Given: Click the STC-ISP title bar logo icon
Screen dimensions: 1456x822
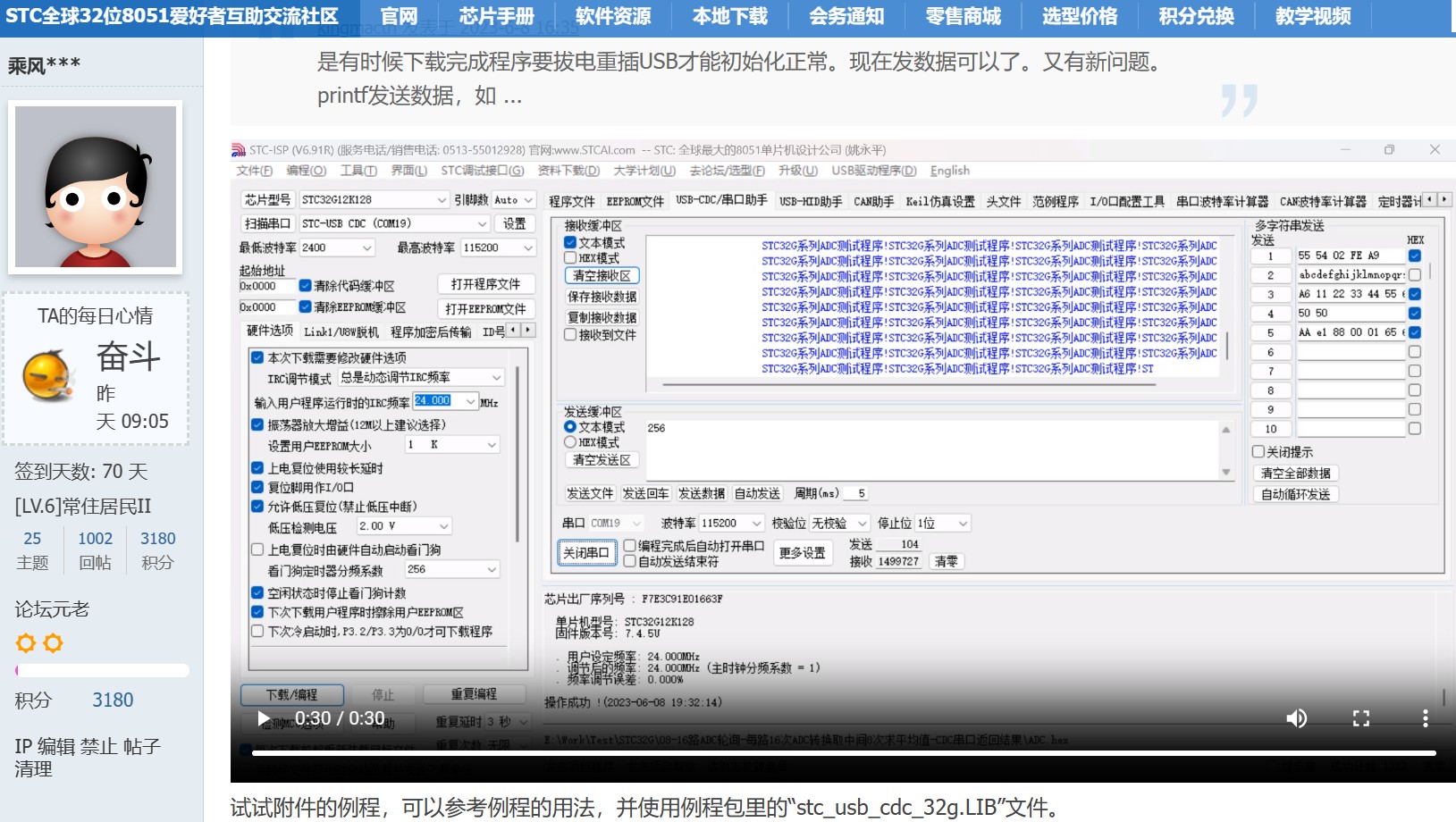Looking at the screenshot, I should tap(239, 150).
